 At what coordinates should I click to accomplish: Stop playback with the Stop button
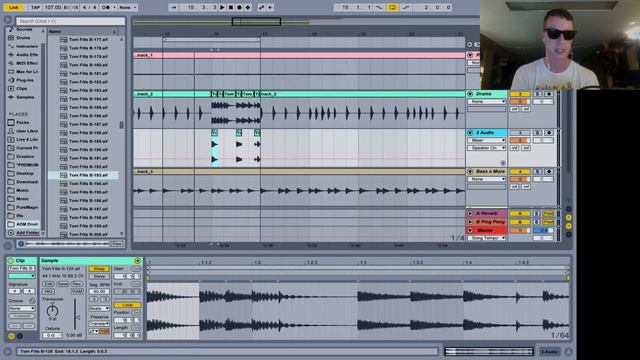[x=231, y=7]
